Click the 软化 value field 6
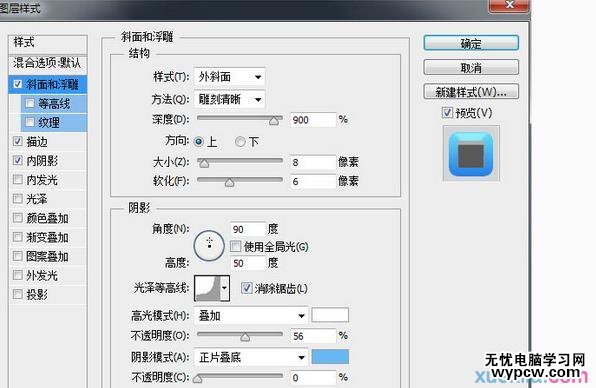The width and height of the screenshot is (596, 388). [313, 181]
